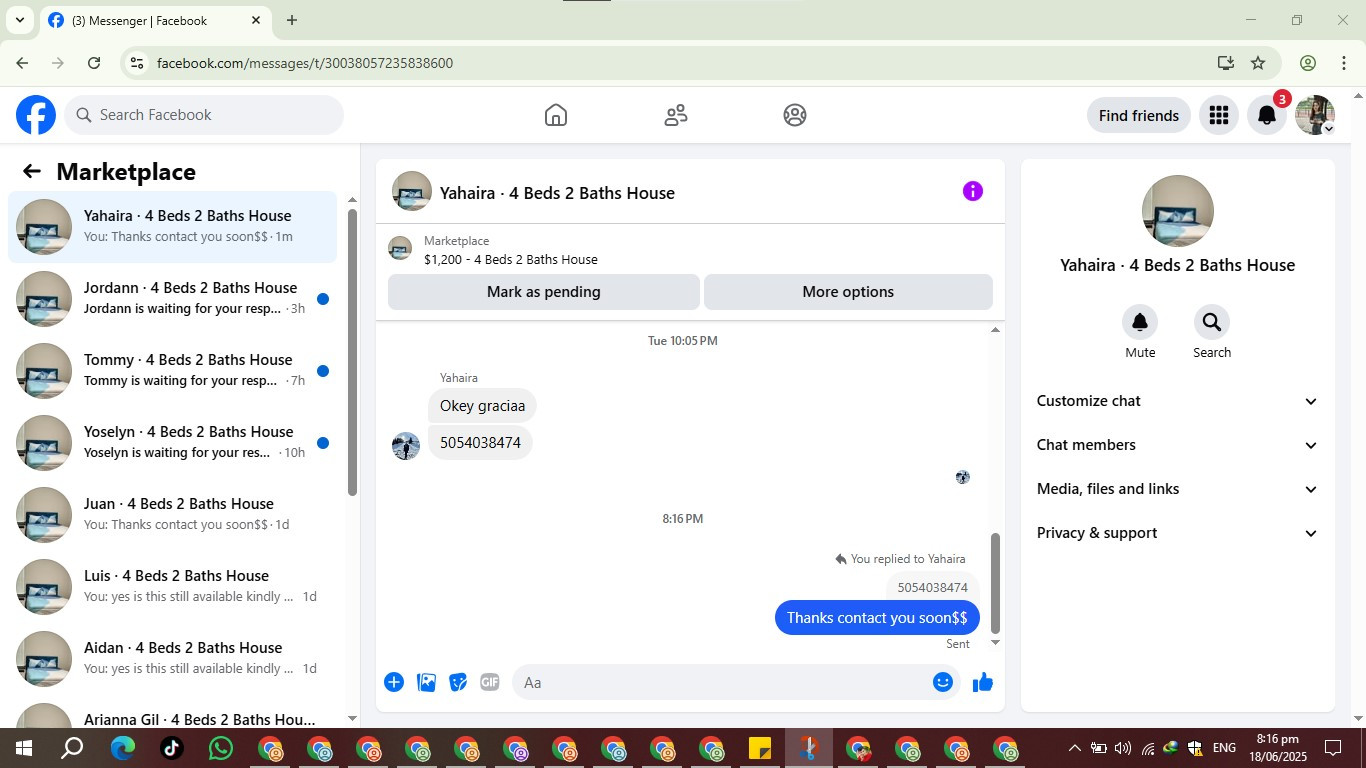Reload the page with the refresh icon
This screenshot has height=768, width=1366.
coord(94,63)
